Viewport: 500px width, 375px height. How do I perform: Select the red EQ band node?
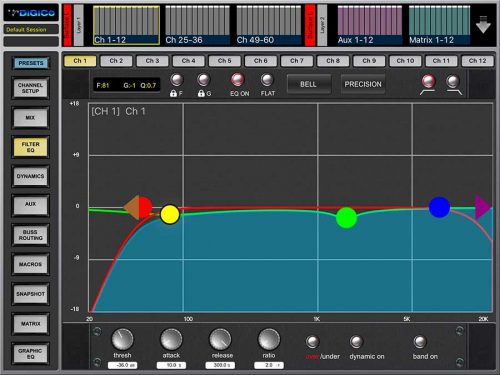pyautogui.click(x=145, y=207)
